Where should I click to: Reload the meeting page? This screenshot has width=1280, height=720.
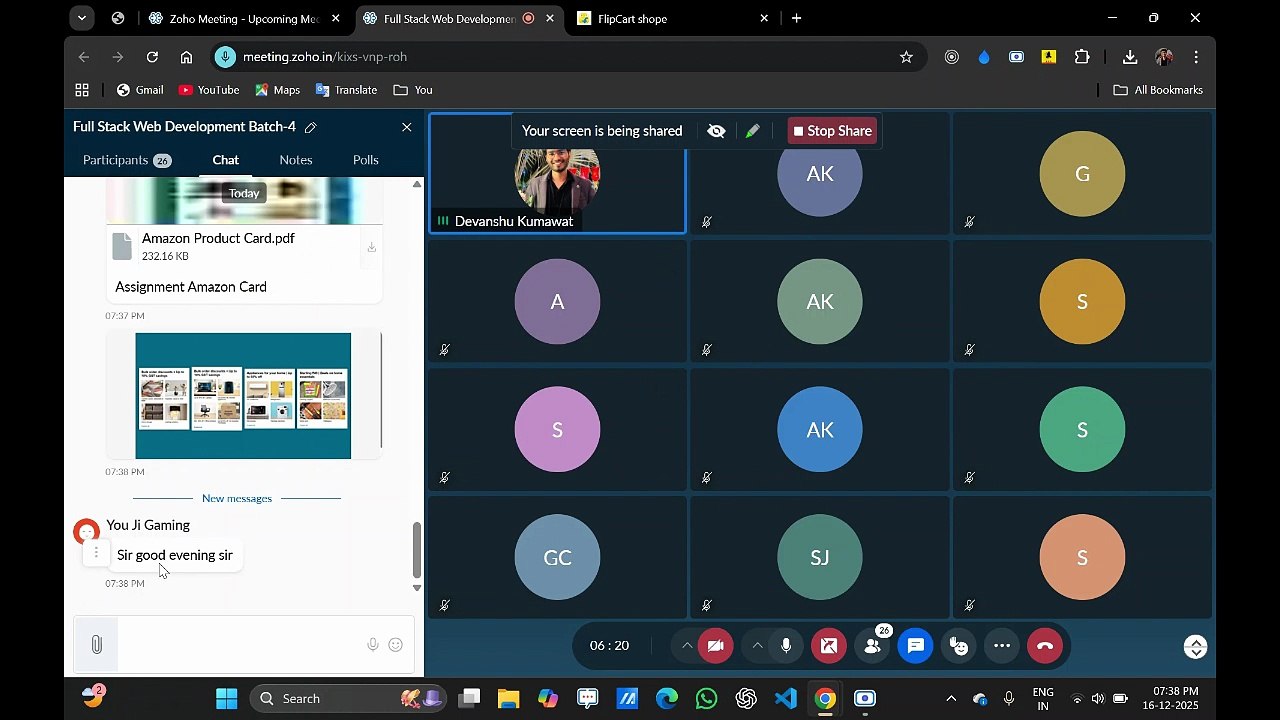pyautogui.click(x=152, y=57)
